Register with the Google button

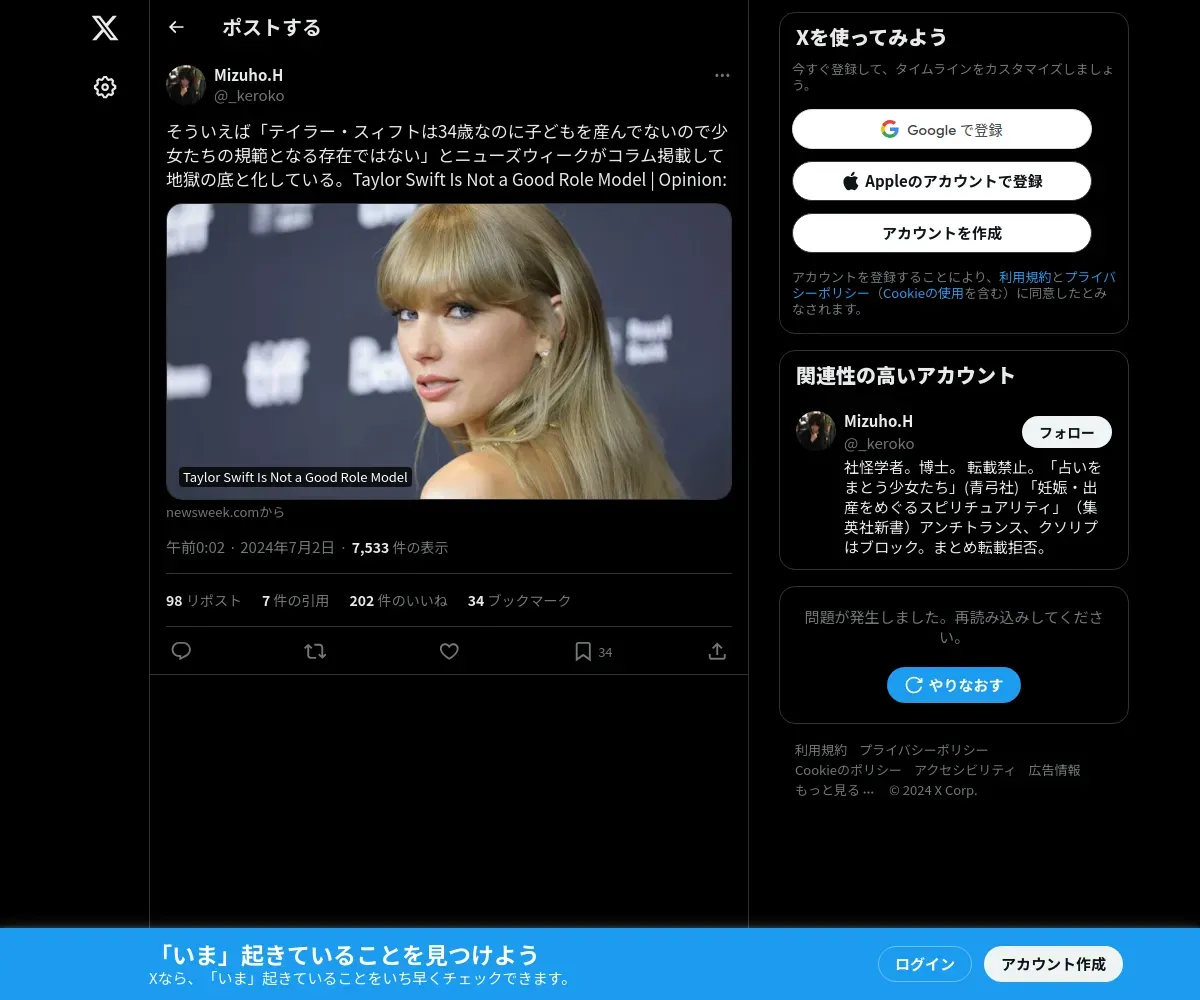coord(942,129)
